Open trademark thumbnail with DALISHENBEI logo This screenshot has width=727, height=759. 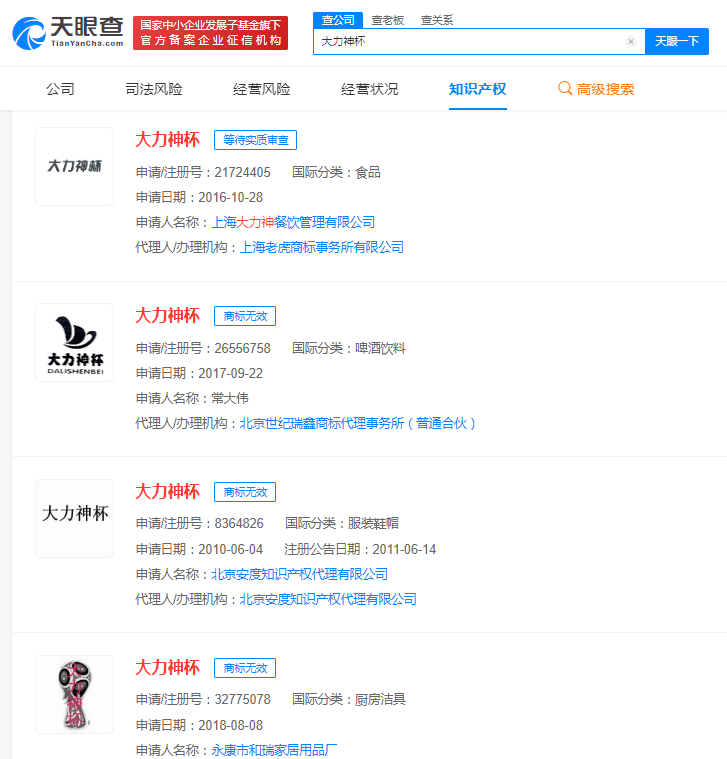(75, 343)
